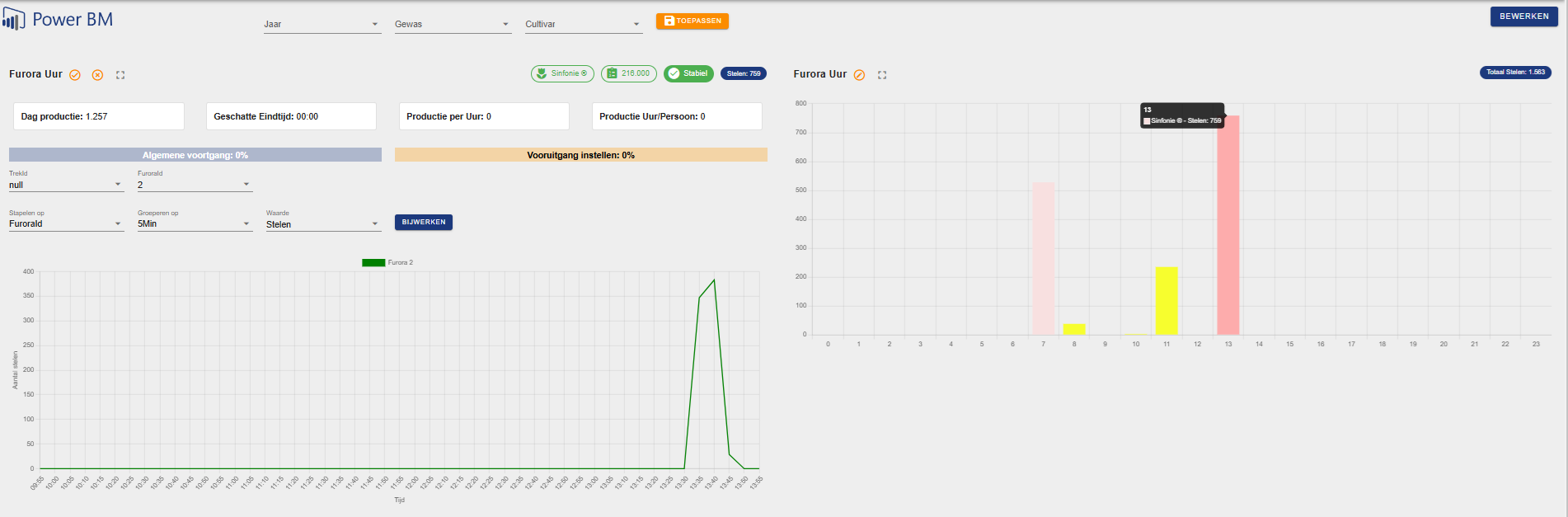Click the orange X circle icon beside Furora Uur
This screenshot has width=1568, height=517.
click(97, 75)
